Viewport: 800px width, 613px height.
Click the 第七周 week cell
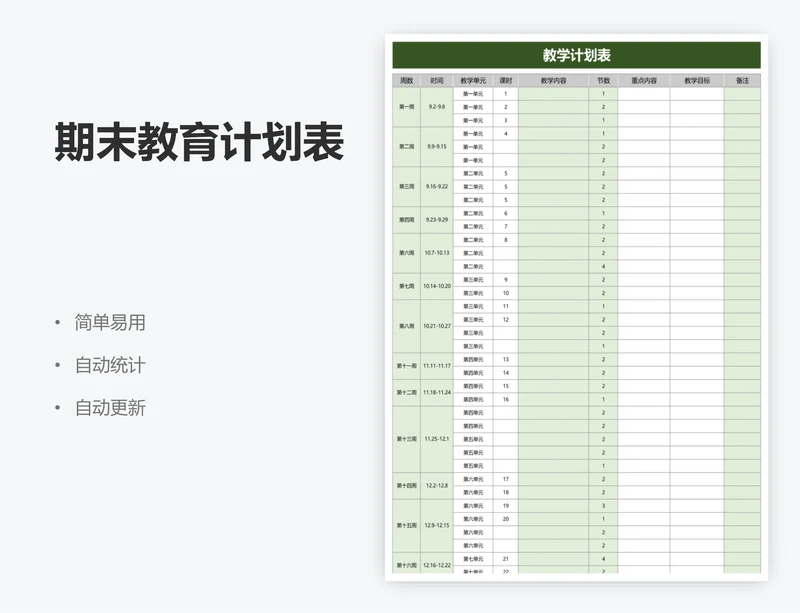(407, 286)
